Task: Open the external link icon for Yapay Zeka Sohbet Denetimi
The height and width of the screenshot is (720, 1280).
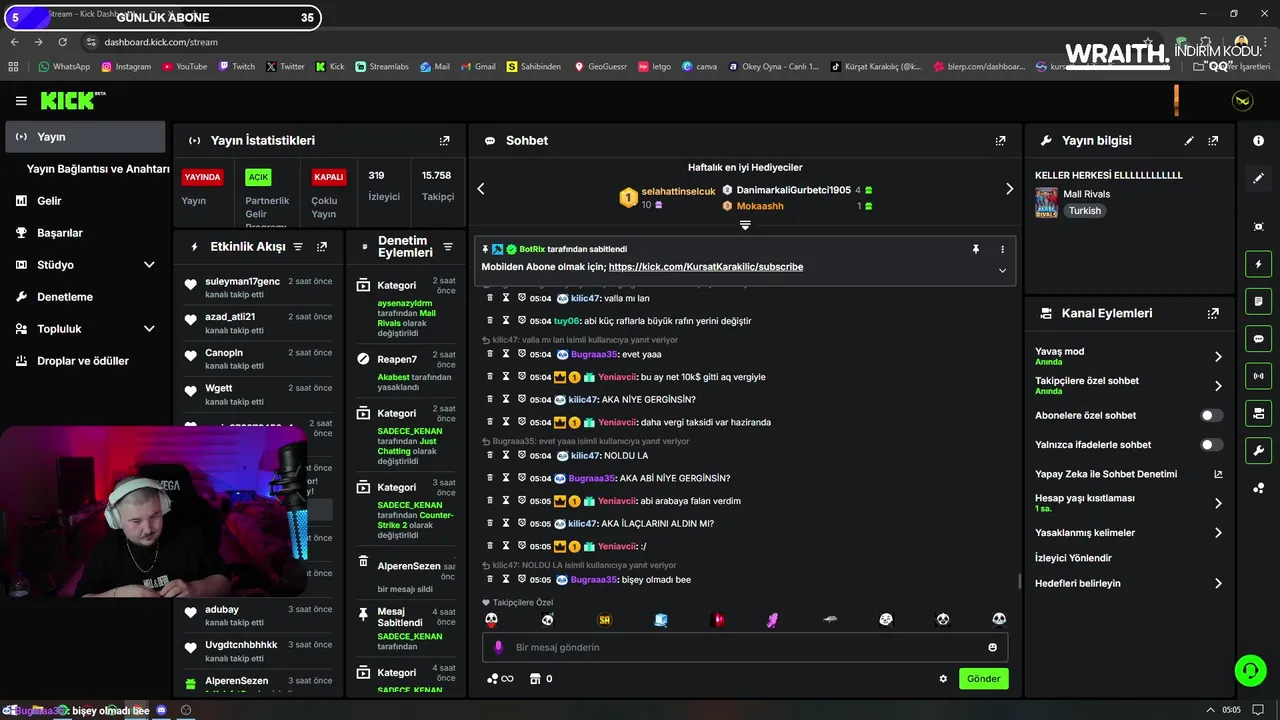Action: 1218,474
